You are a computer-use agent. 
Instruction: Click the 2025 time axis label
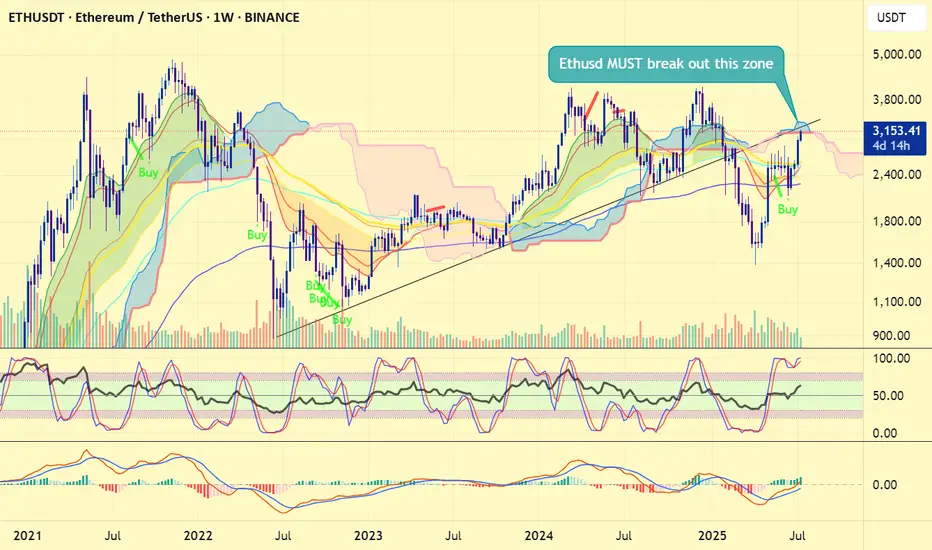click(x=712, y=535)
